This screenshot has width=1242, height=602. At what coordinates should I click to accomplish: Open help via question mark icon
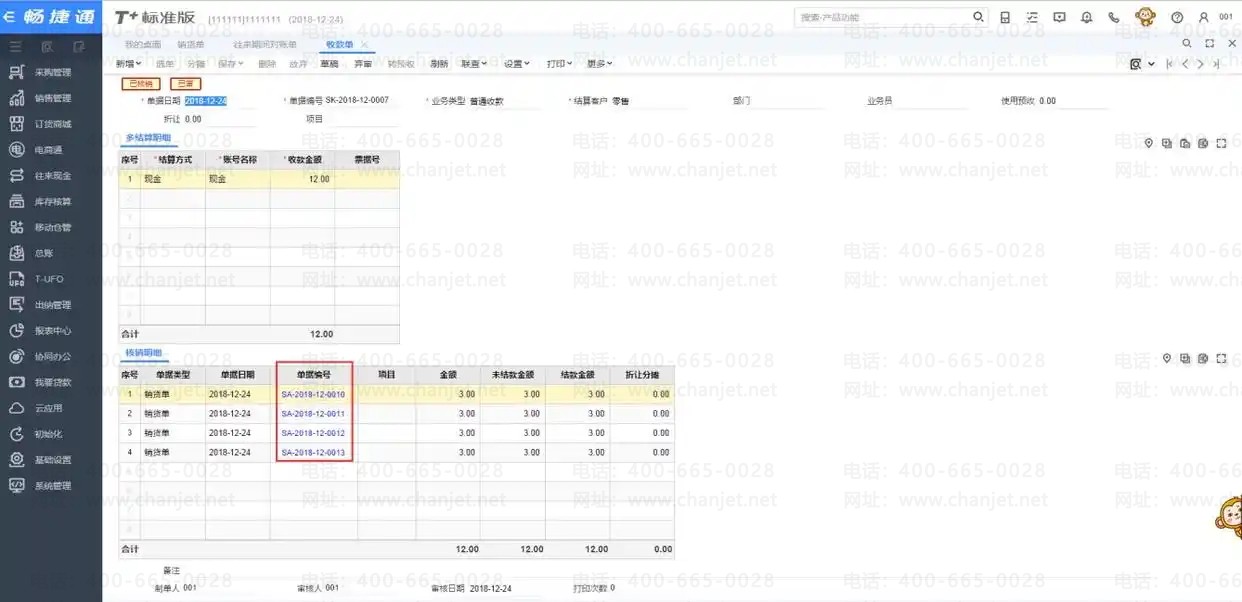coord(1177,17)
